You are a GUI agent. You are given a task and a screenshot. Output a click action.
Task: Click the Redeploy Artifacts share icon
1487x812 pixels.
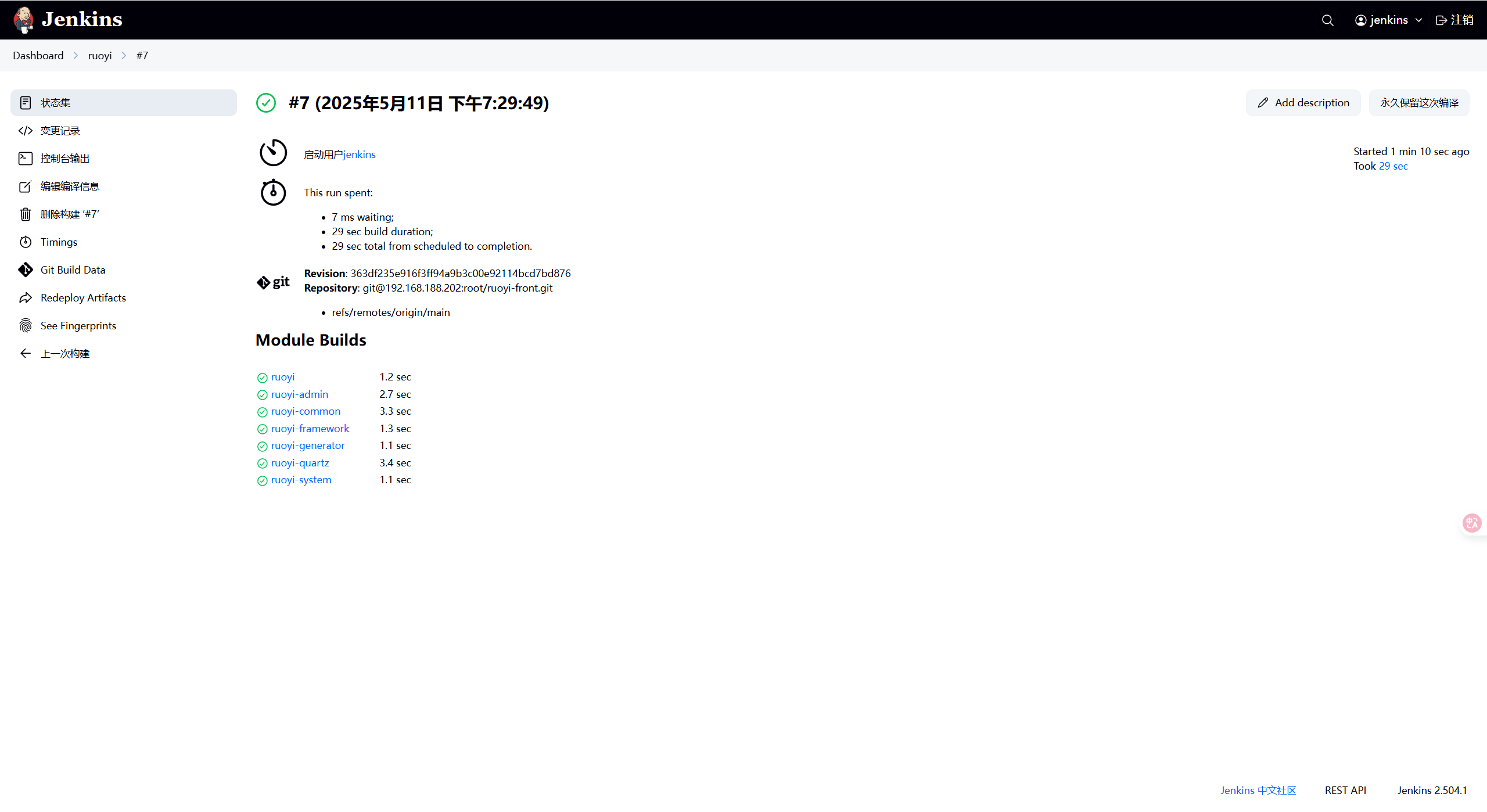[26, 298]
